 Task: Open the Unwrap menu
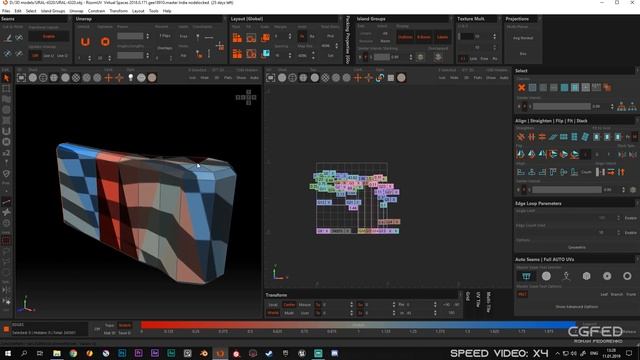click(76, 11)
